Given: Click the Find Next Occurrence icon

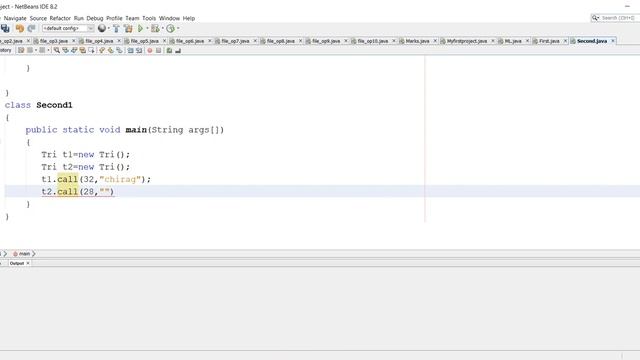Looking at the screenshot, I should [x=74, y=50].
